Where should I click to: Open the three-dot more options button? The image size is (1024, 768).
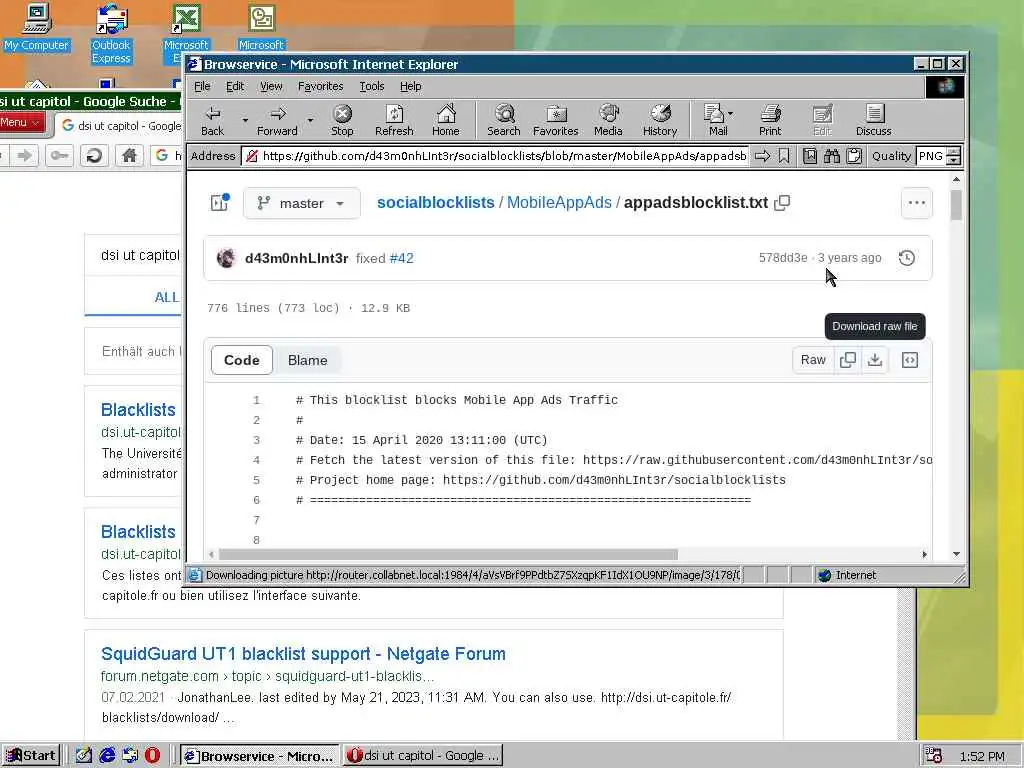pyautogui.click(x=916, y=202)
